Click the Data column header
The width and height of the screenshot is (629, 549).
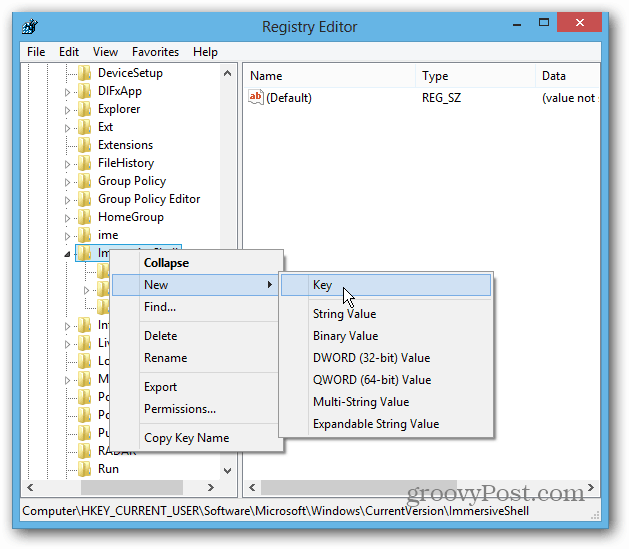point(568,76)
